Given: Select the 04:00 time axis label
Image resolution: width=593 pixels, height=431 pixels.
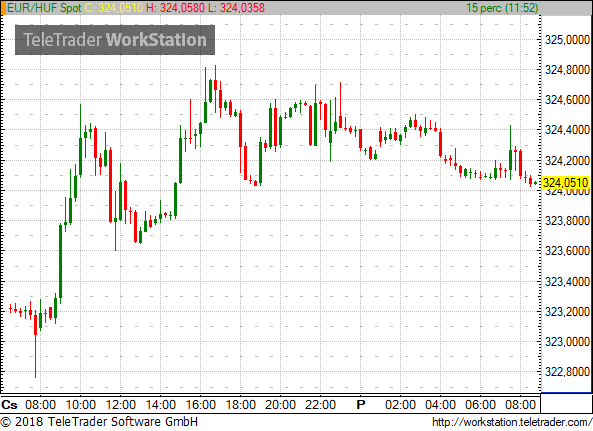Looking at the screenshot, I should click(440, 405).
